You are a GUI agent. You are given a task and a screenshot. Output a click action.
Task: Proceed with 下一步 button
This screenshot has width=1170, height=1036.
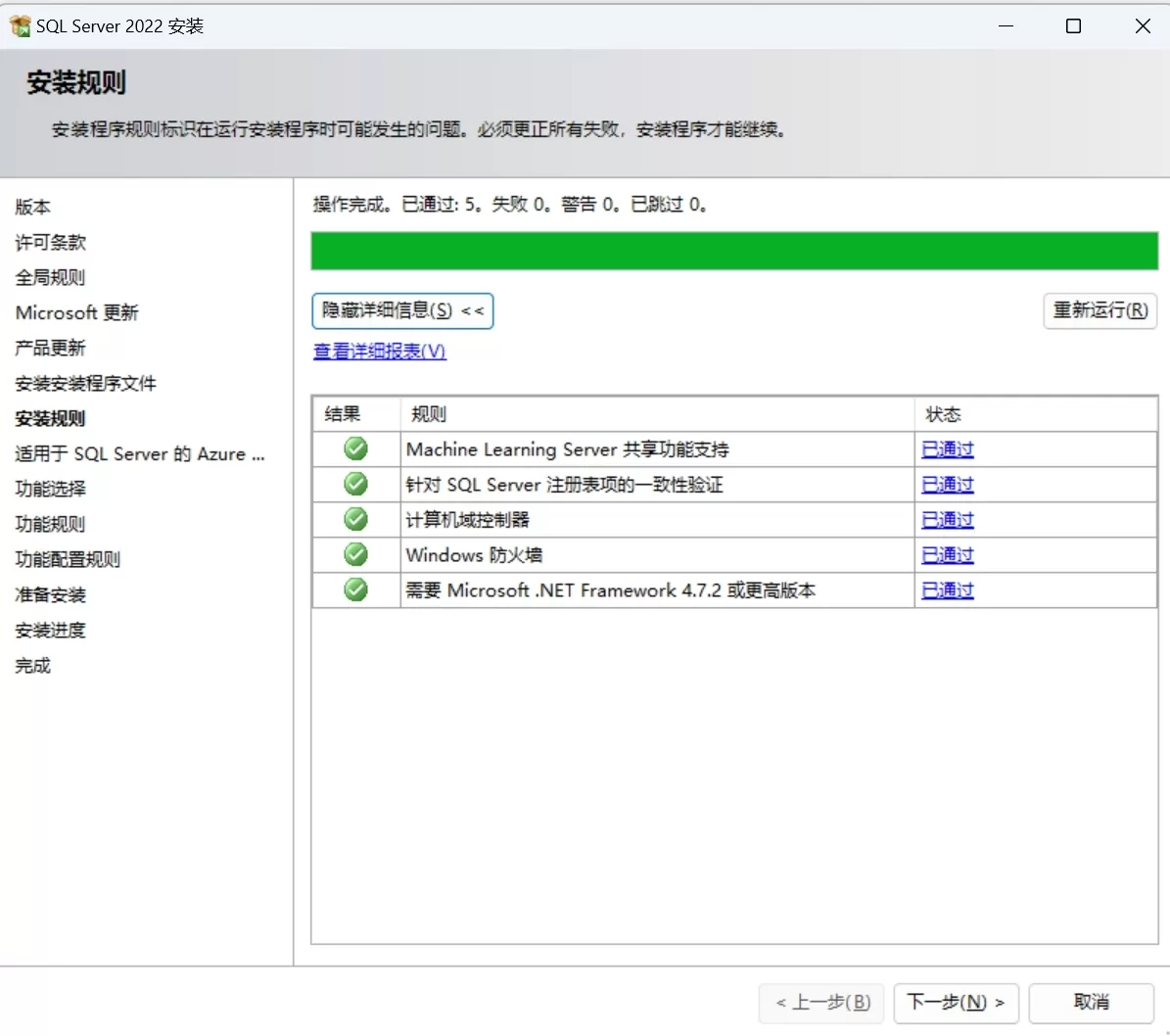coord(956,1003)
